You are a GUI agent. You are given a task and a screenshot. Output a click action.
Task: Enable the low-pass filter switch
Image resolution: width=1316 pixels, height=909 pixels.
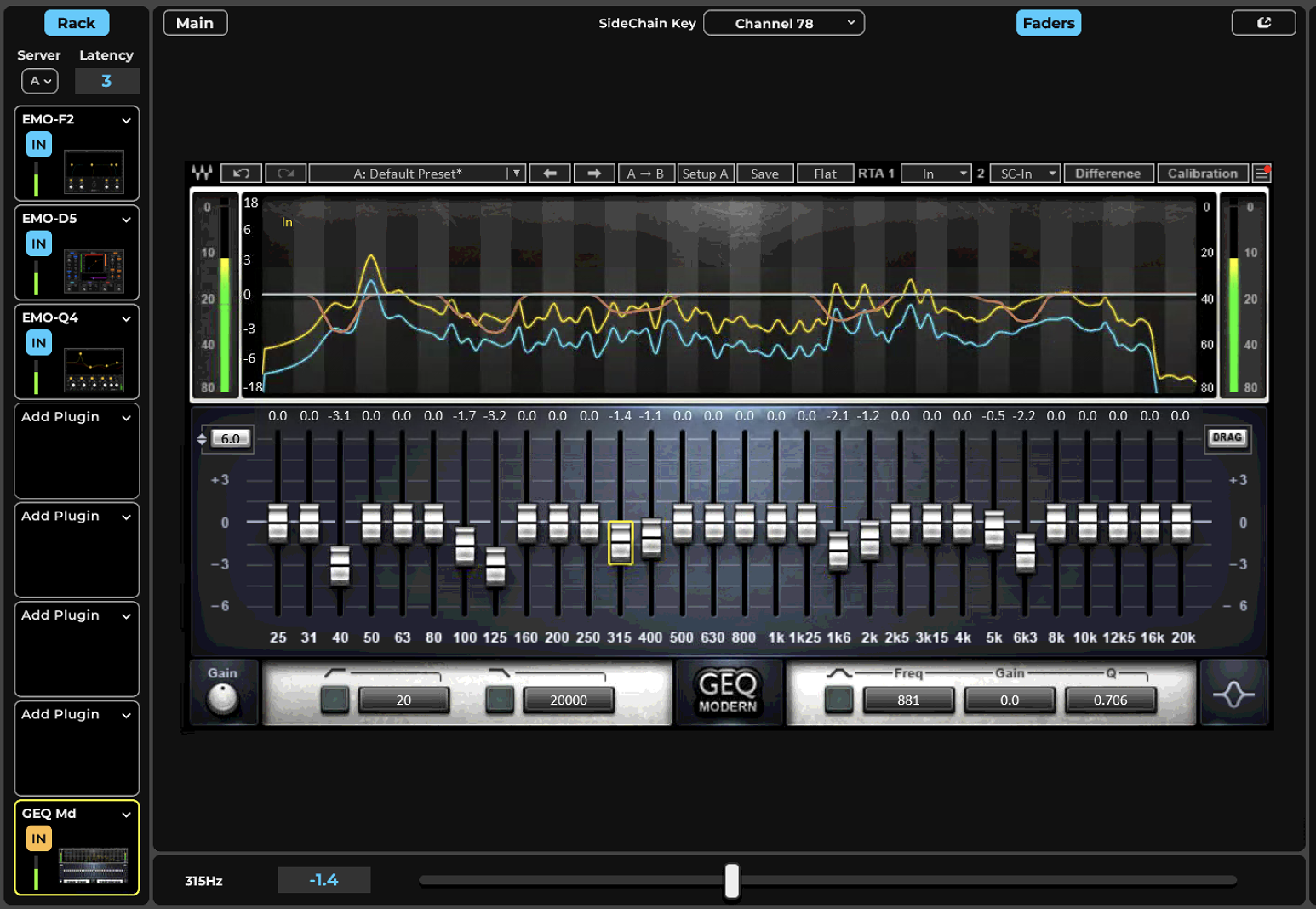500,700
